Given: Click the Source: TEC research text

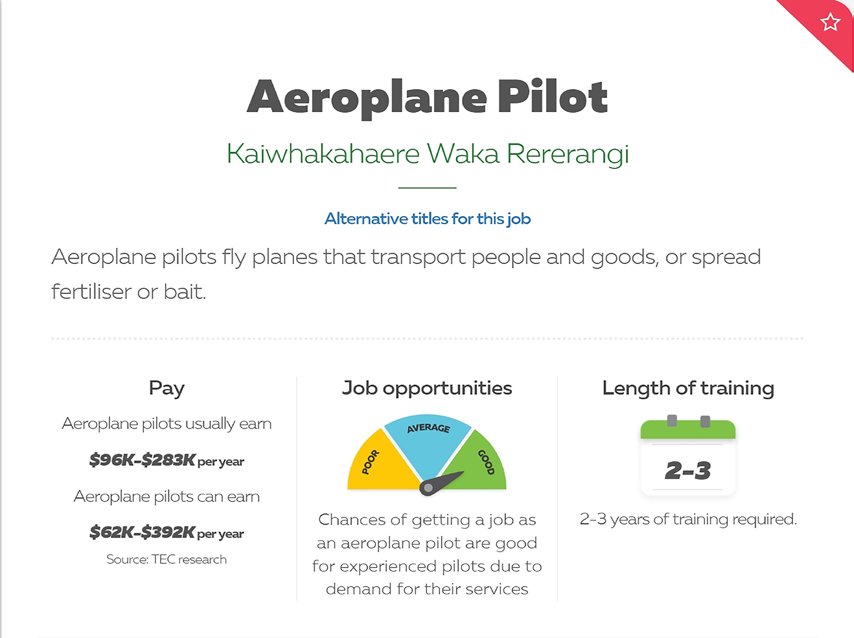Looking at the screenshot, I should pos(167,560).
